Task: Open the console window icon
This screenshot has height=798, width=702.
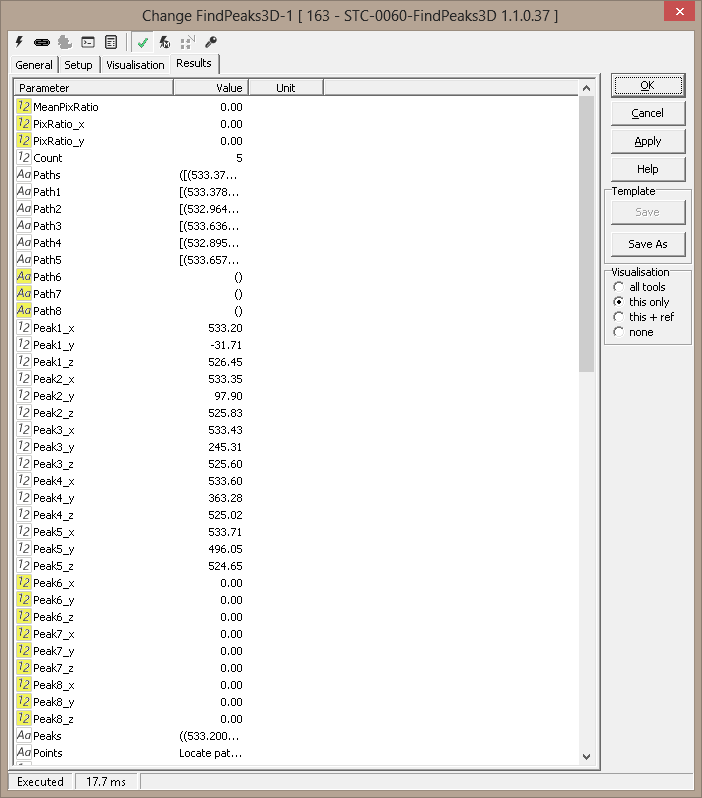Action: click(x=88, y=43)
